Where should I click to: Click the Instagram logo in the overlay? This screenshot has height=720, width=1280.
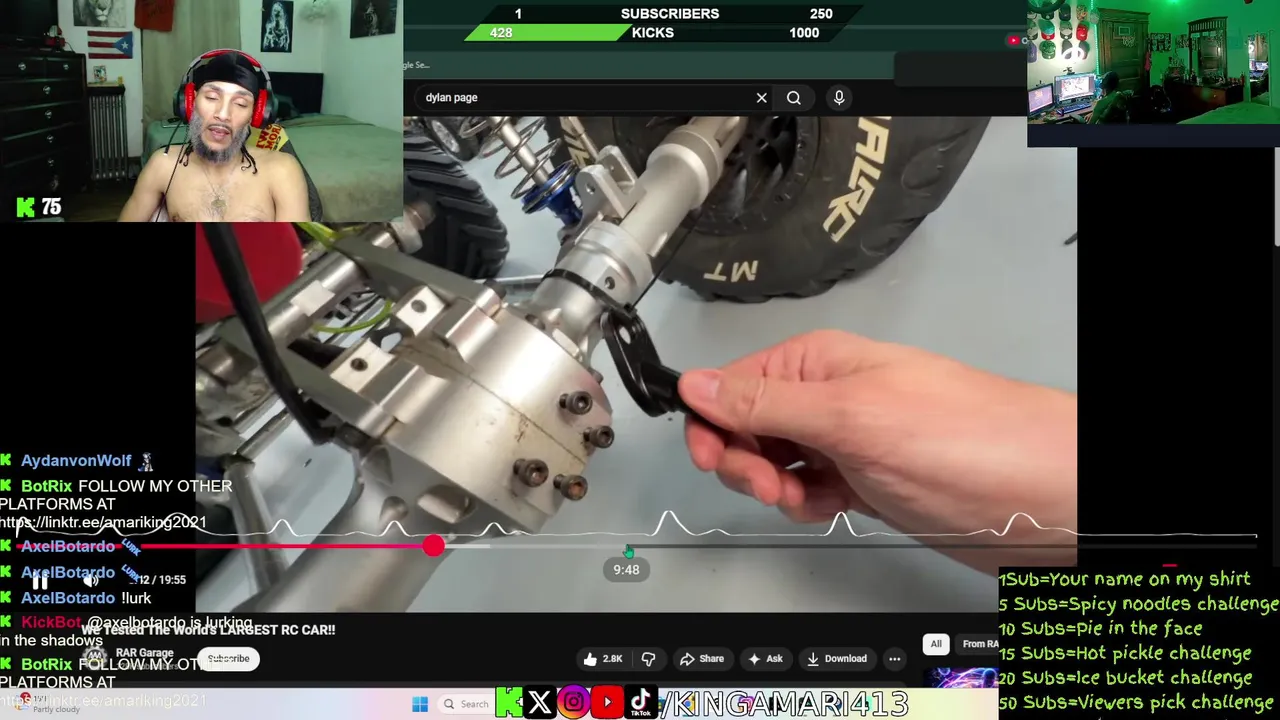click(573, 703)
